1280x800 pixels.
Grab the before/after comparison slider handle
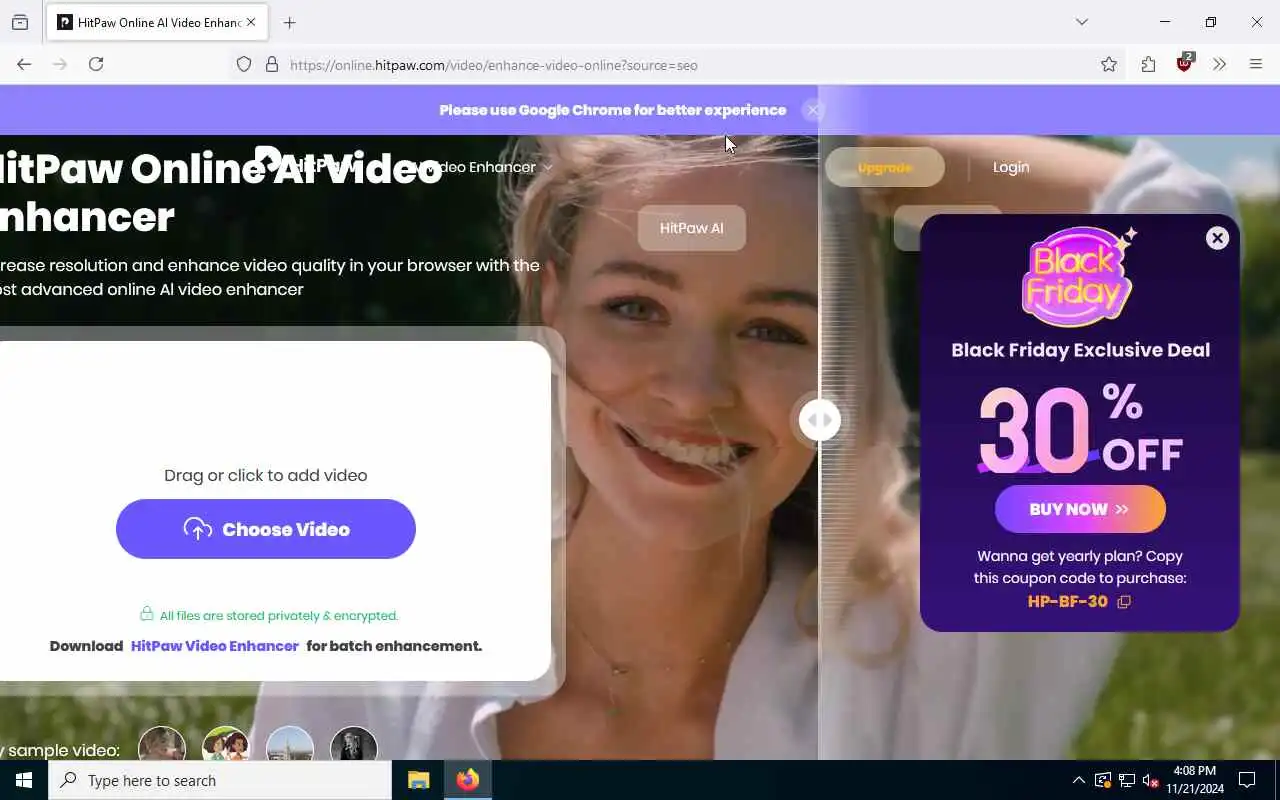click(820, 420)
